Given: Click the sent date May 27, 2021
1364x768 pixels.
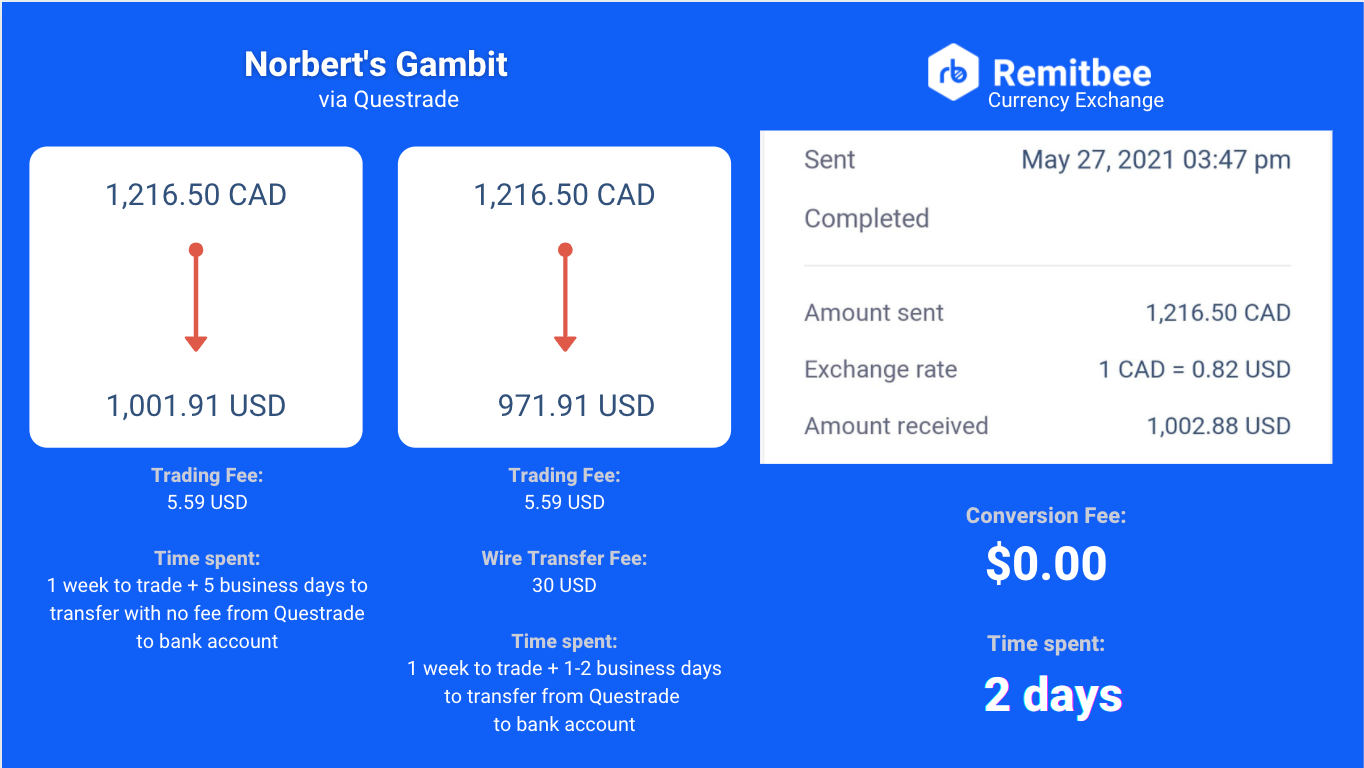Looking at the screenshot, I should click(1155, 160).
